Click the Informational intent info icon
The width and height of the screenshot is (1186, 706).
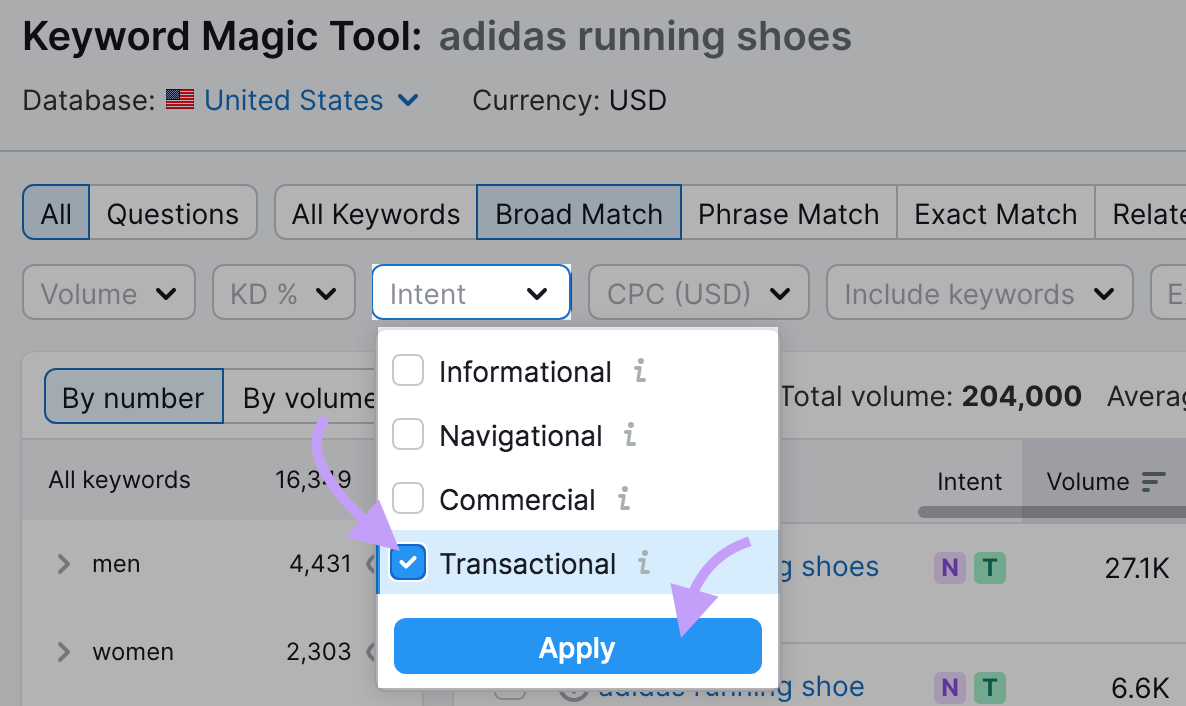coord(640,371)
